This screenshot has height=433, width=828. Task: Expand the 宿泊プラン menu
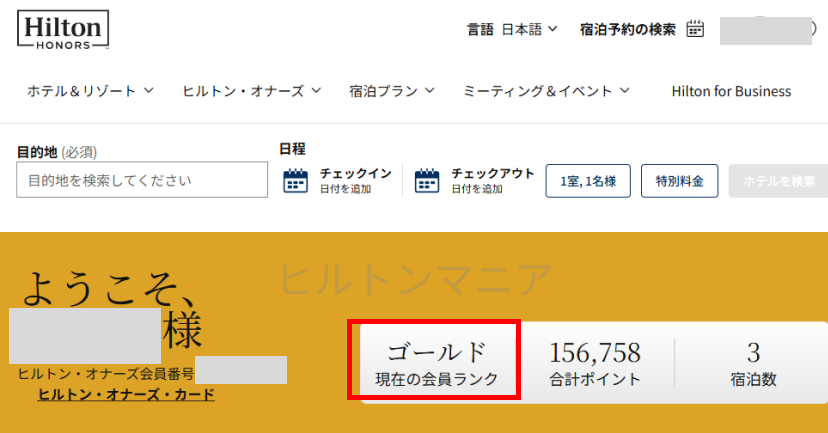pos(392,91)
